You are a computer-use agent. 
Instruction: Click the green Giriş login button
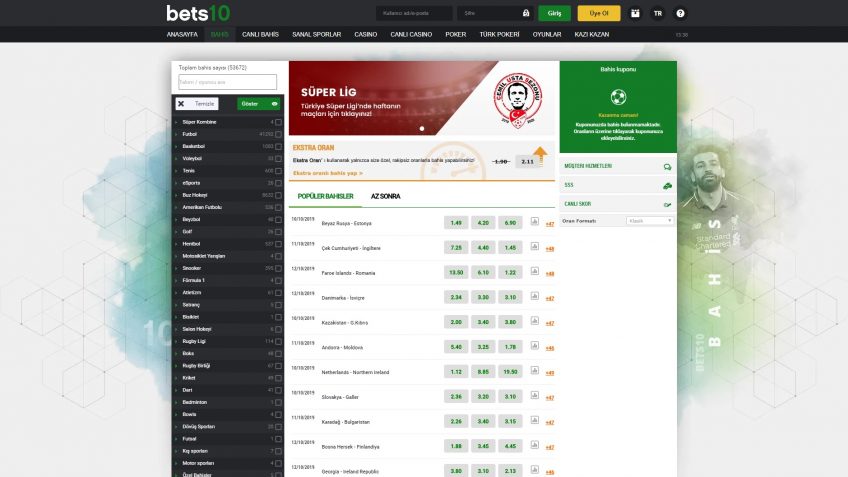554,13
